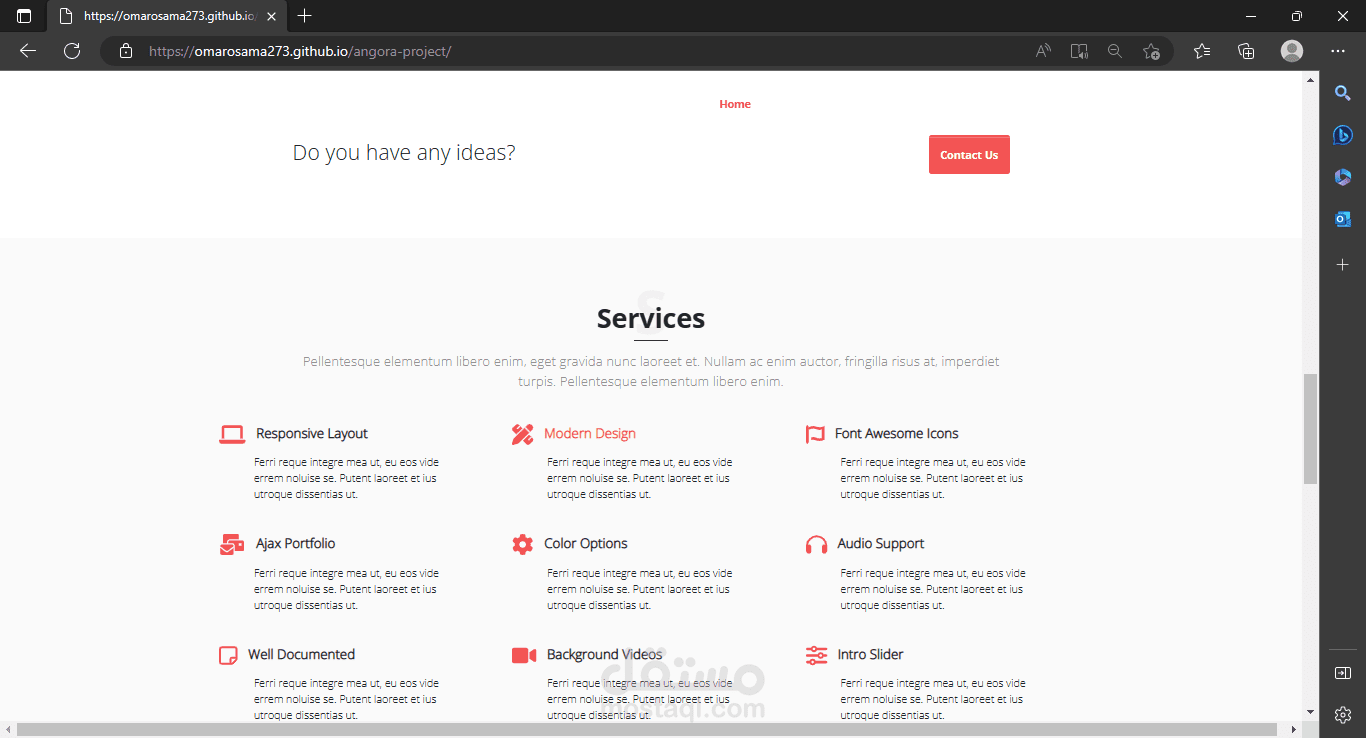Click the Well Documented note icon

(228, 655)
